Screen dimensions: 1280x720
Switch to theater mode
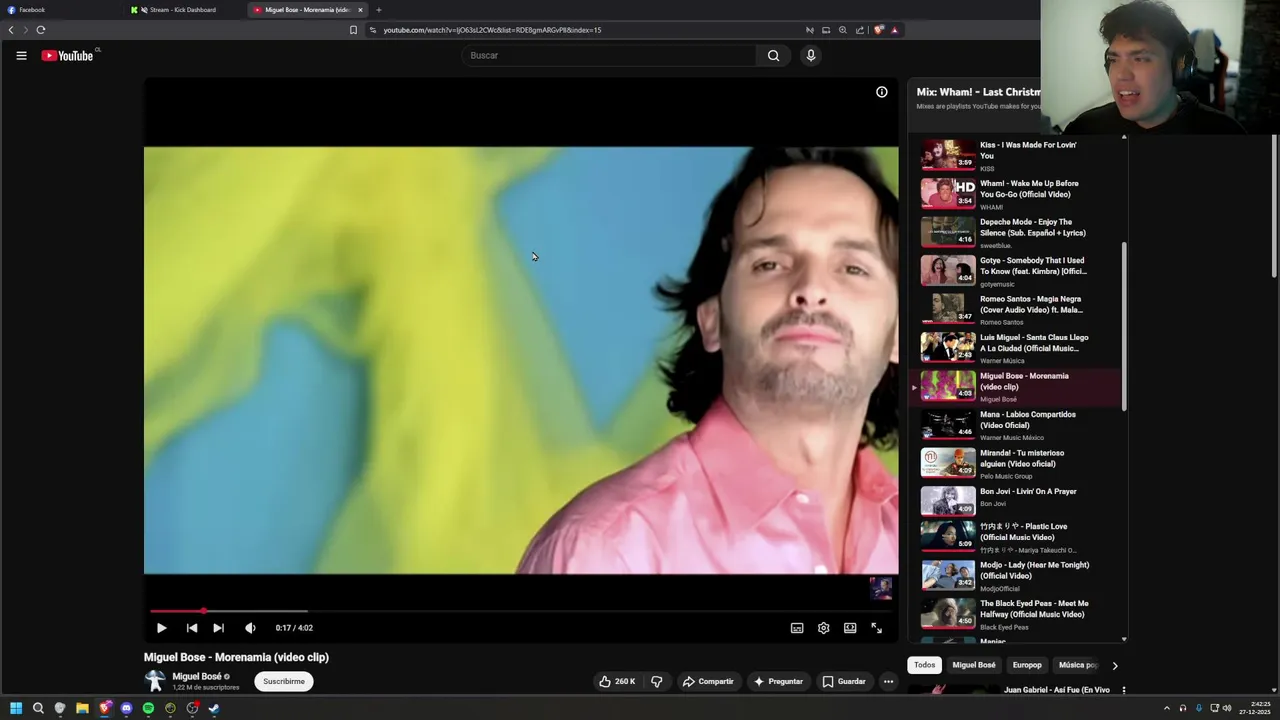click(850, 628)
